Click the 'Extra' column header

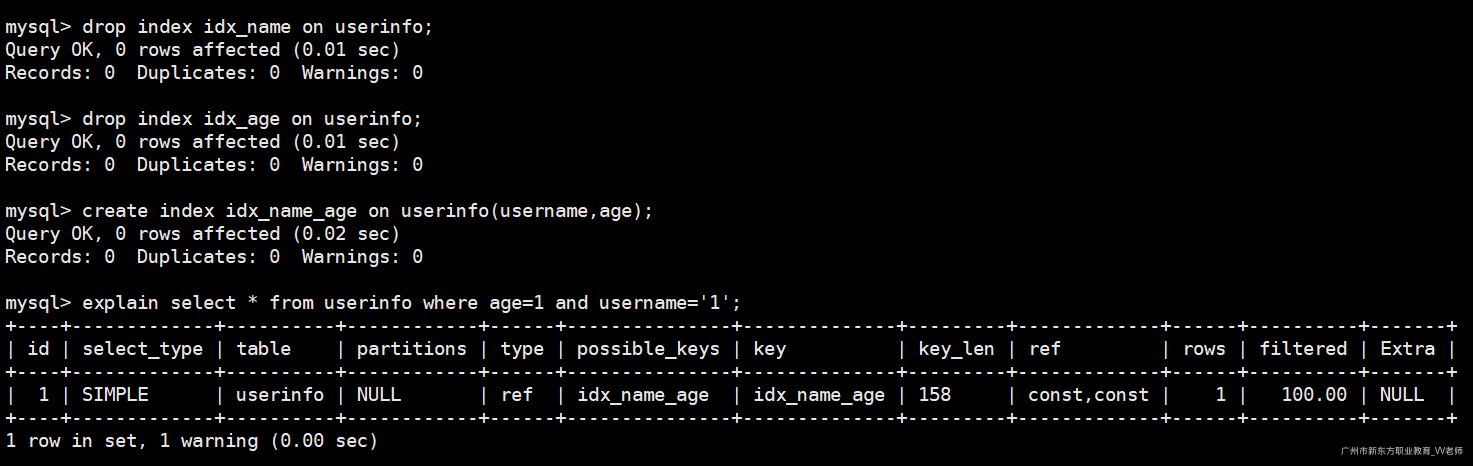point(1407,349)
